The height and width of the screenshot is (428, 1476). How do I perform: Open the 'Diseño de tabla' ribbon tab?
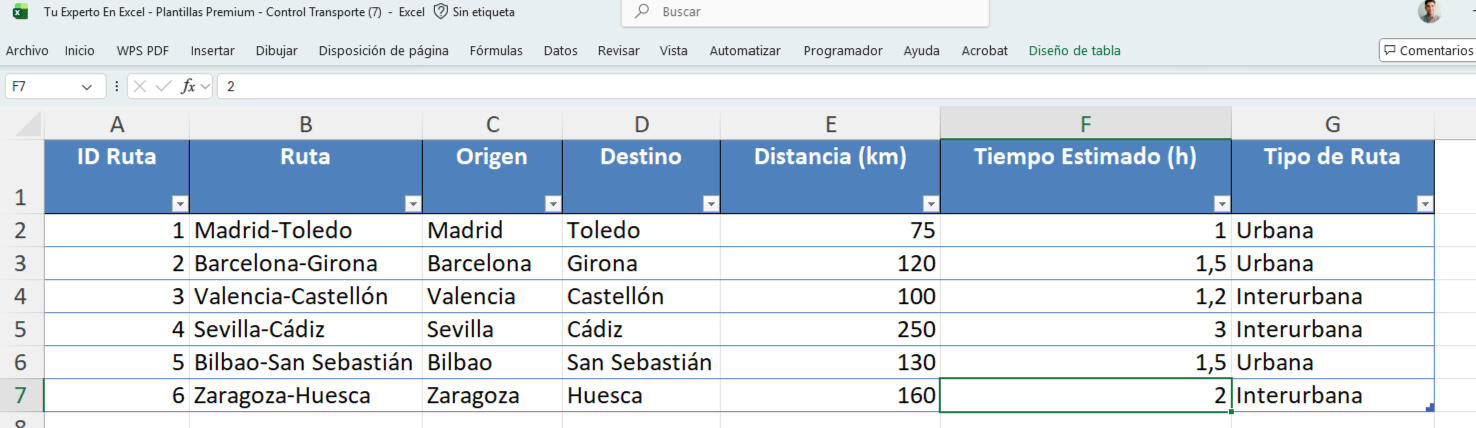(1074, 51)
